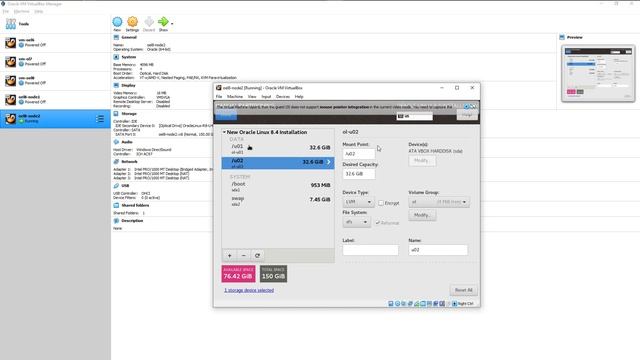Click the reload storage configuration icon
This screenshot has width=640, height=360.
[x=257, y=256]
